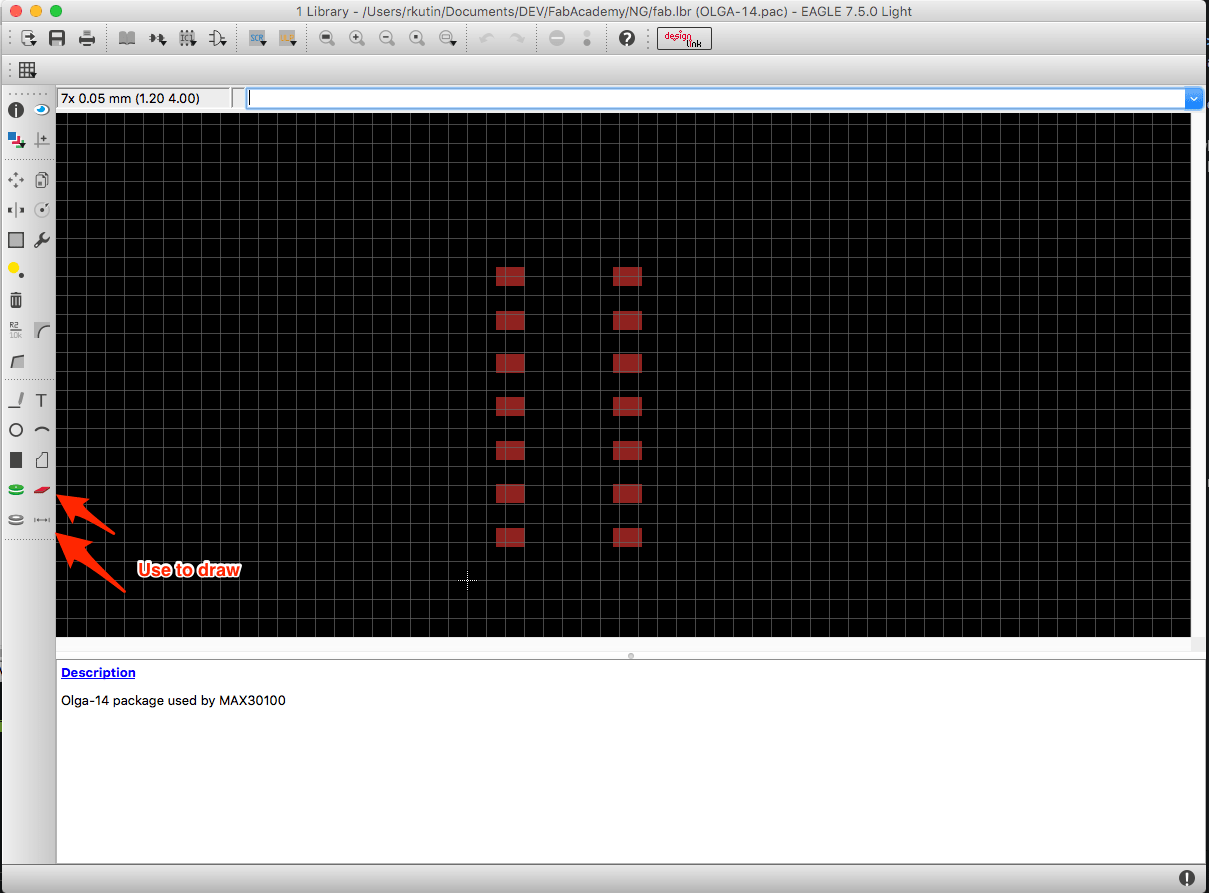Select the Change wrench tool
Image resolution: width=1209 pixels, height=893 pixels.
click(41, 240)
